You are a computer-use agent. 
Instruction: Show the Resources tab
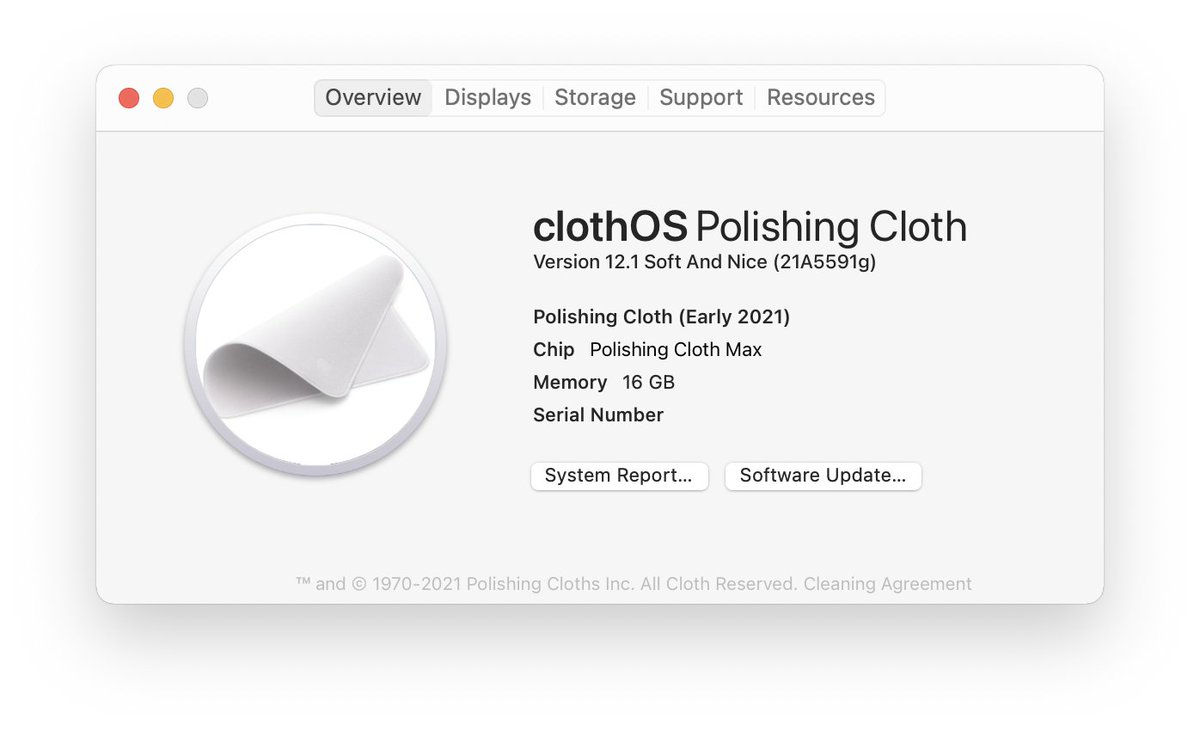coord(821,98)
